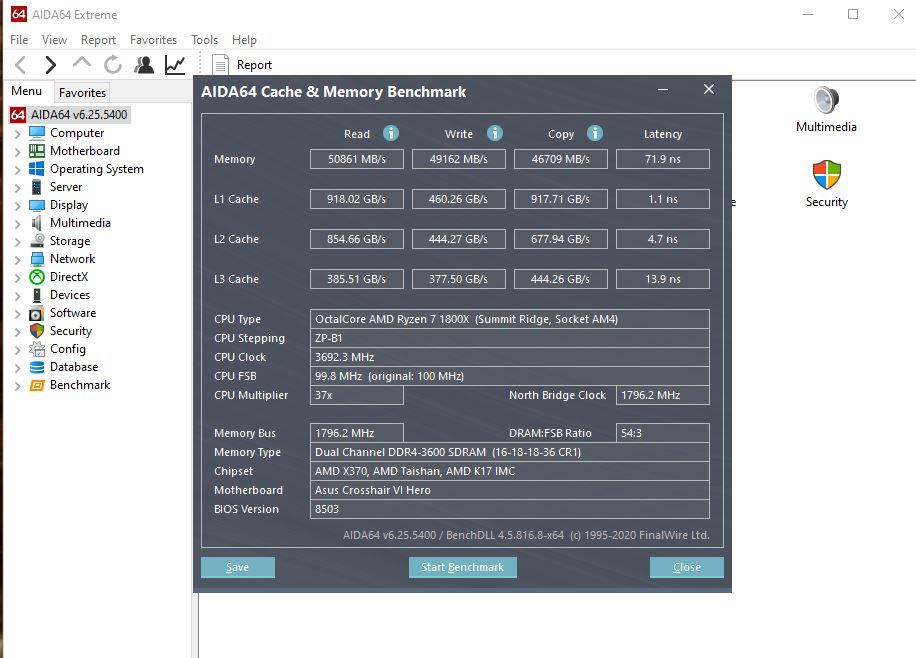Select the Storage drive icon in the tree

pos(37,241)
